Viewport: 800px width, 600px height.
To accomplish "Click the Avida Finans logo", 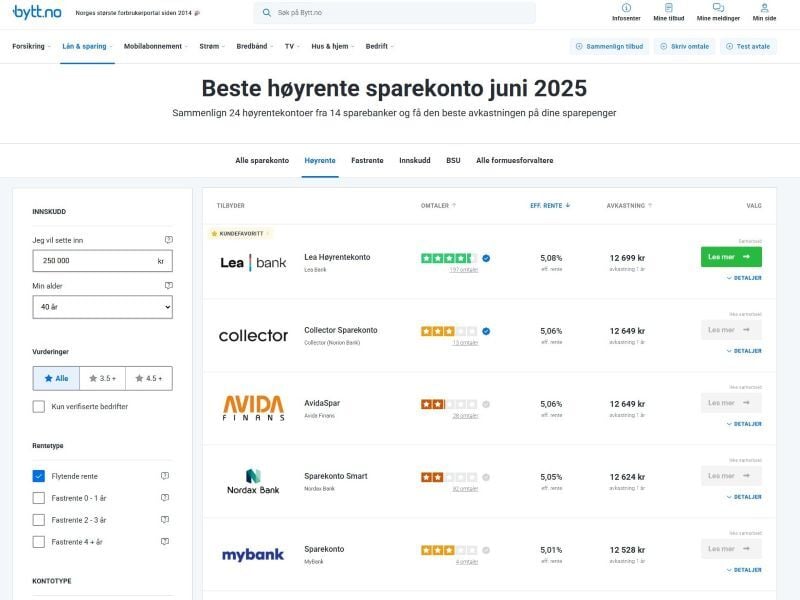I will click(x=253, y=408).
